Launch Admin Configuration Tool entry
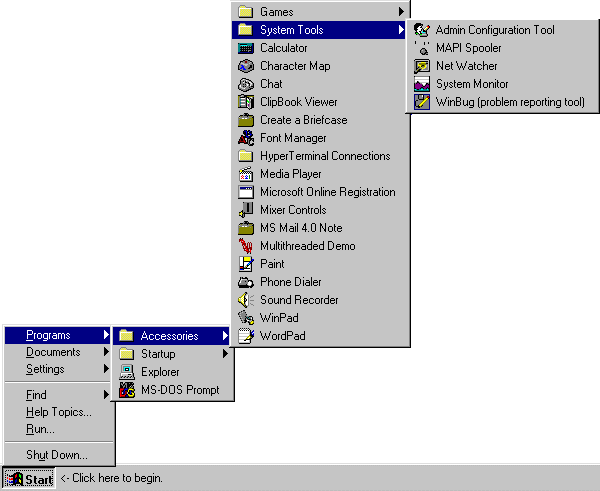The height and width of the screenshot is (491, 600). tap(502, 30)
